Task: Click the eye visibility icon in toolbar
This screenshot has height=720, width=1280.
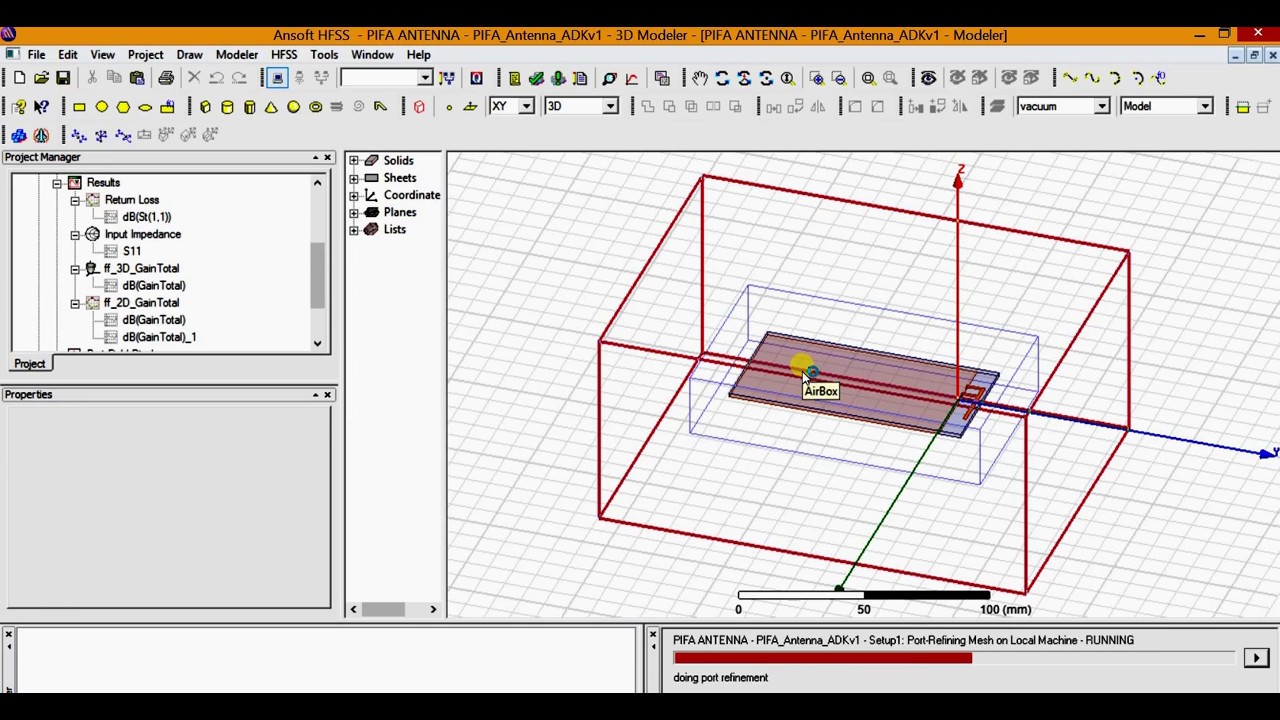Action: click(x=928, y=78)
